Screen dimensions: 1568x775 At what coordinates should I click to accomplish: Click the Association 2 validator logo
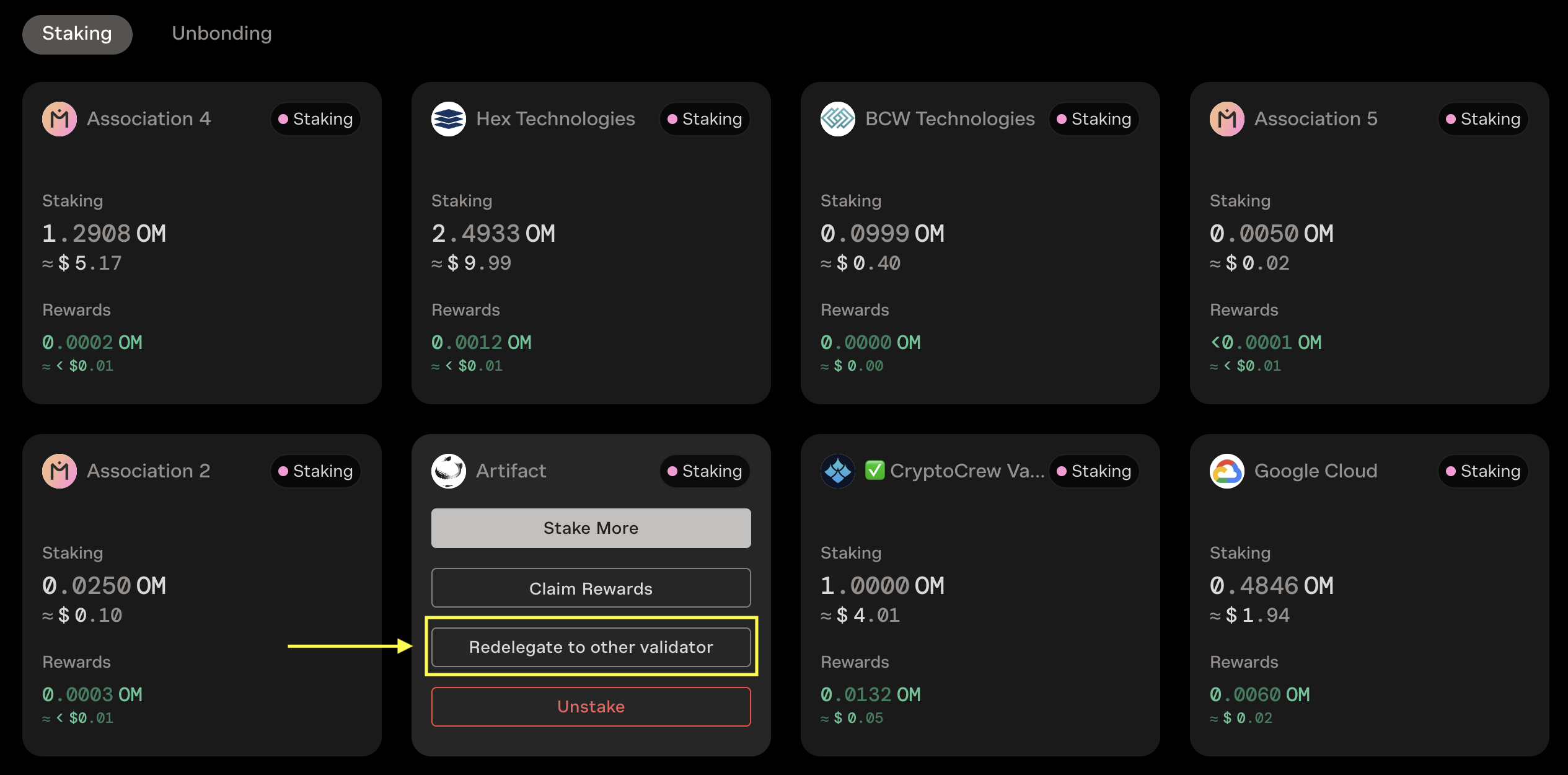(59, 471)
